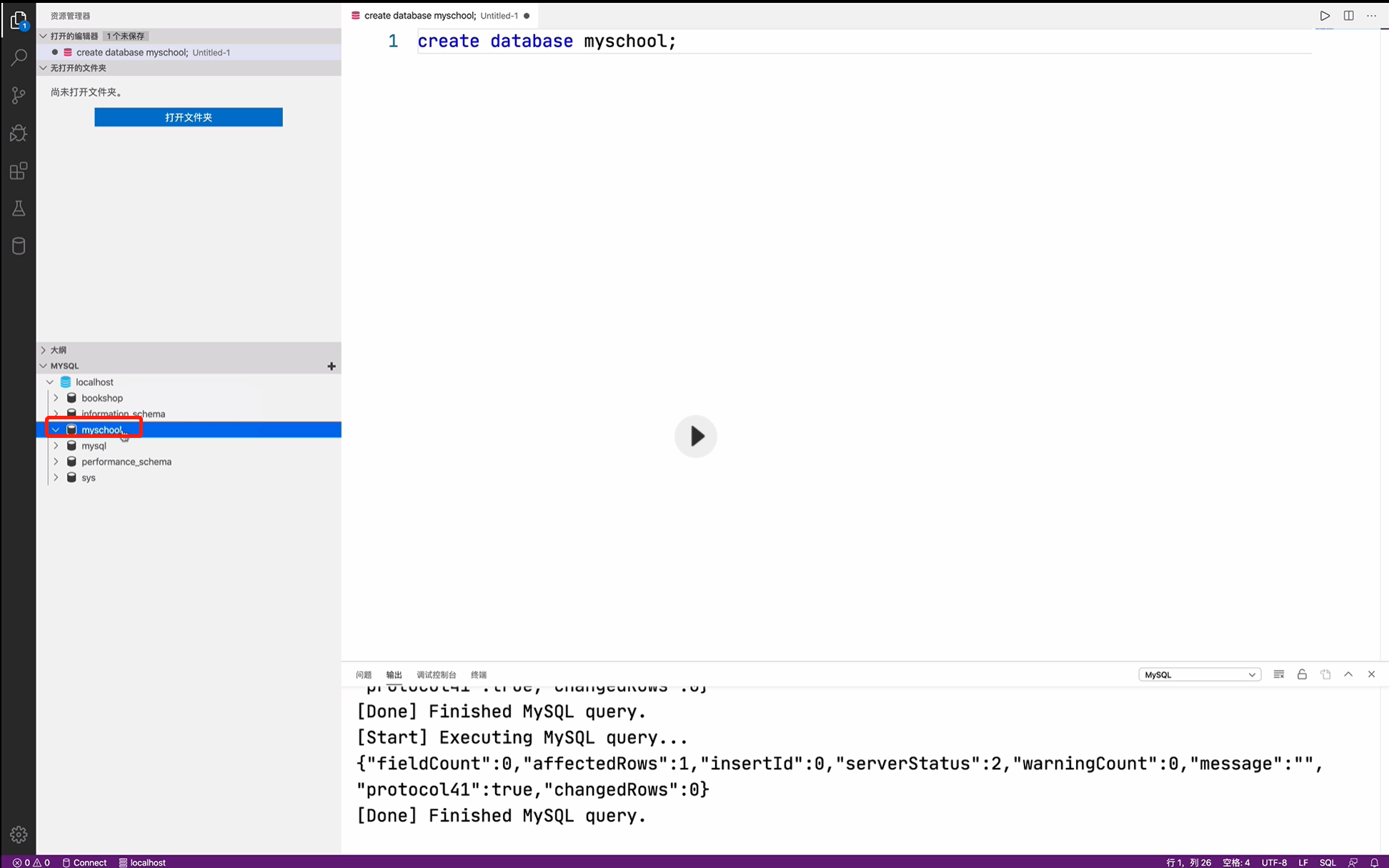This screenshot has height=868, width=1389.
Task: Click the Settings gear icon bottom-left
Action: [x=18, y=835]
